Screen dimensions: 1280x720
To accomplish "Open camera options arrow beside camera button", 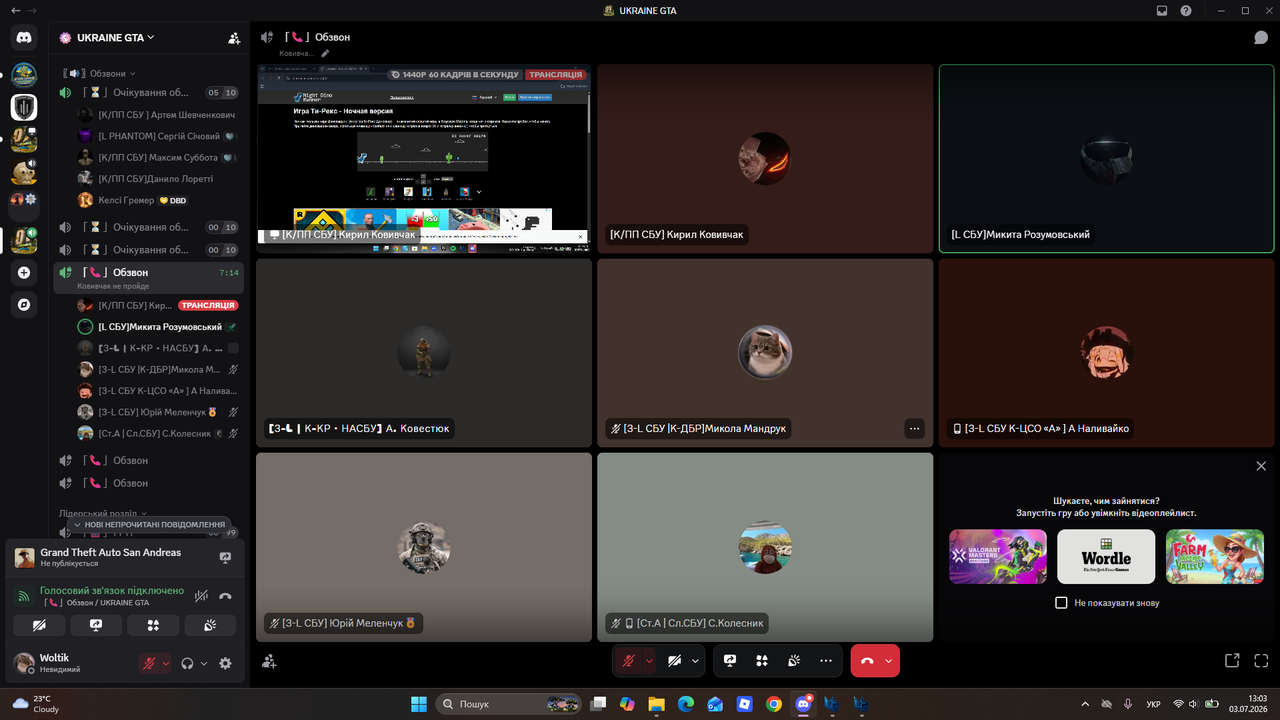I will (696, 661).
